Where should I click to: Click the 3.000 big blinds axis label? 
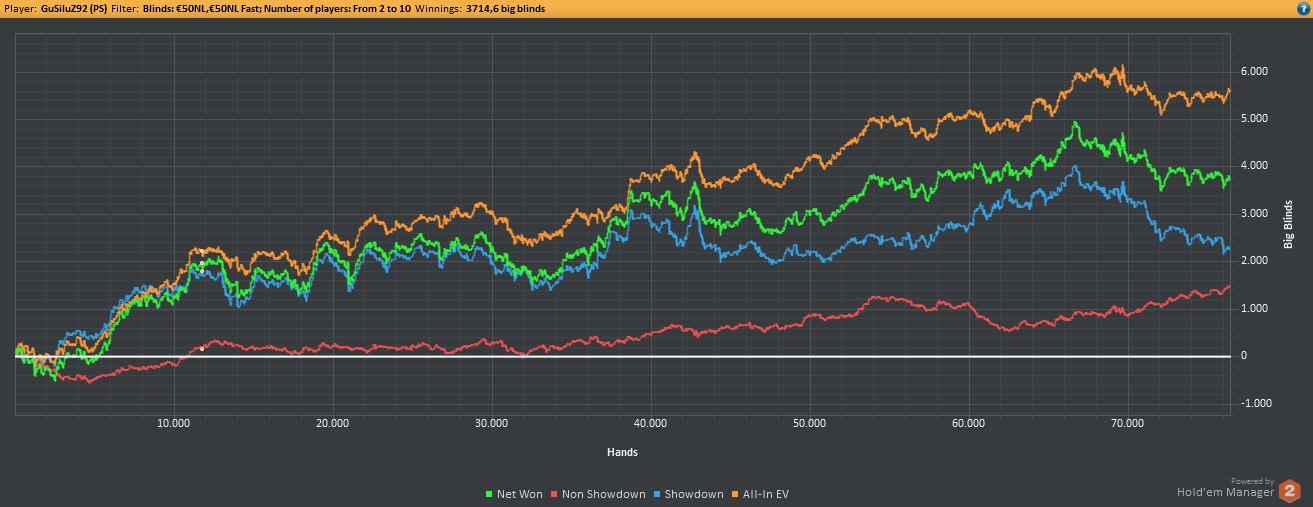[x=1254, y=214]
